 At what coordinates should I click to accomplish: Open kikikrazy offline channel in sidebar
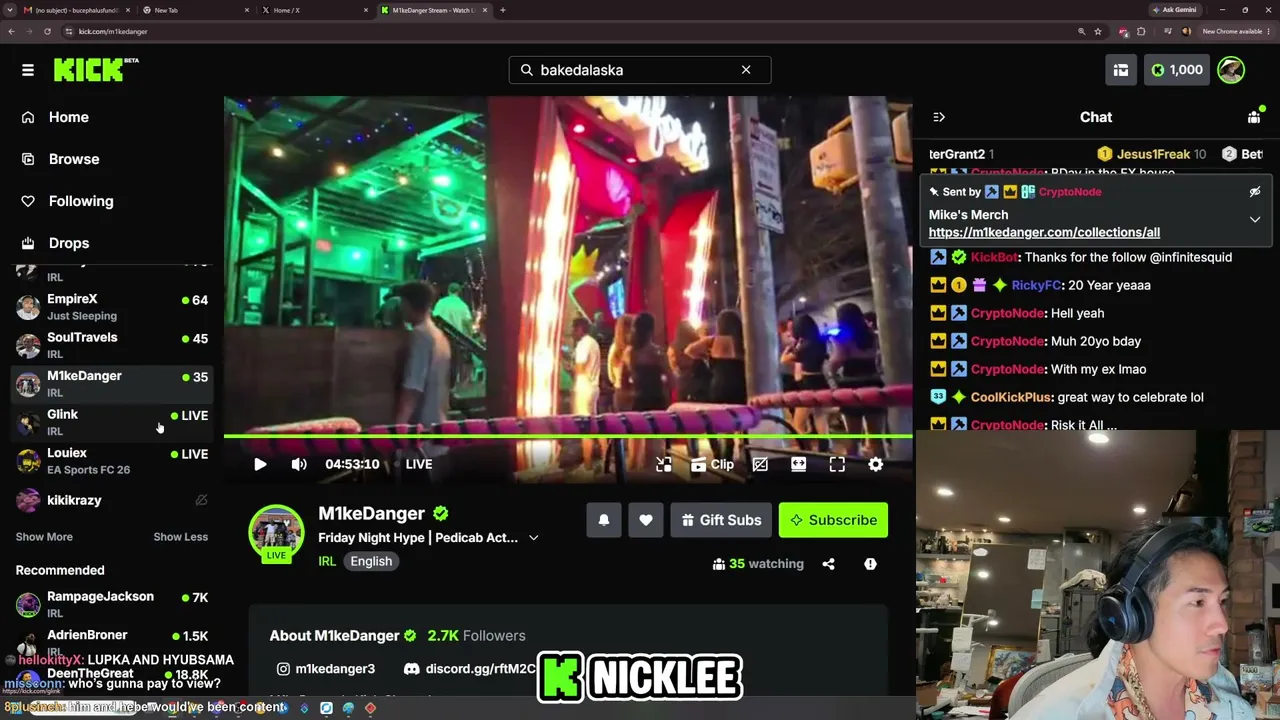coord(112,500)
